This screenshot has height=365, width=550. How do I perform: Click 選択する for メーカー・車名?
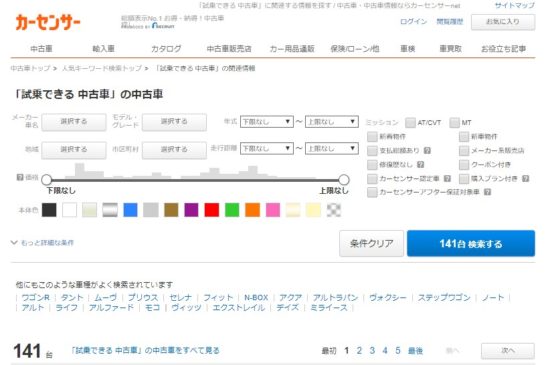[74, 122]
